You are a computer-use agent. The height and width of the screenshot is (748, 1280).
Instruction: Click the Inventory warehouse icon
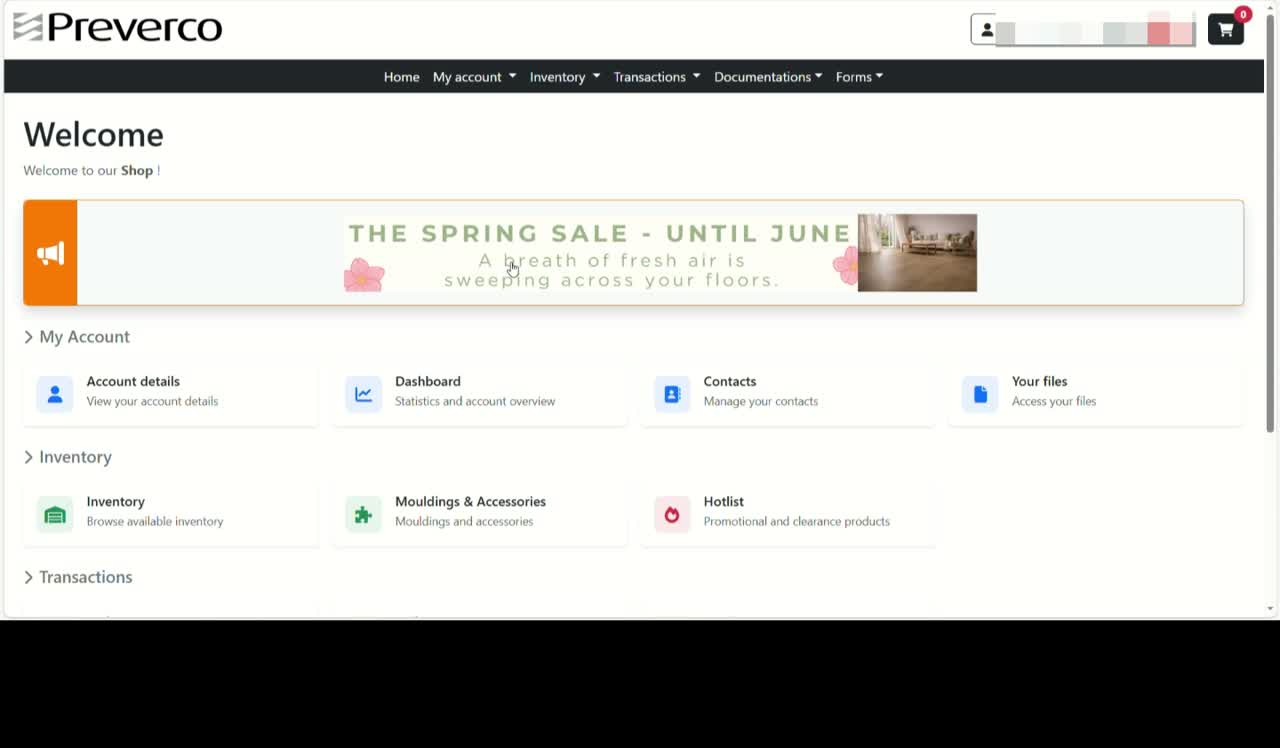point(55,514)
